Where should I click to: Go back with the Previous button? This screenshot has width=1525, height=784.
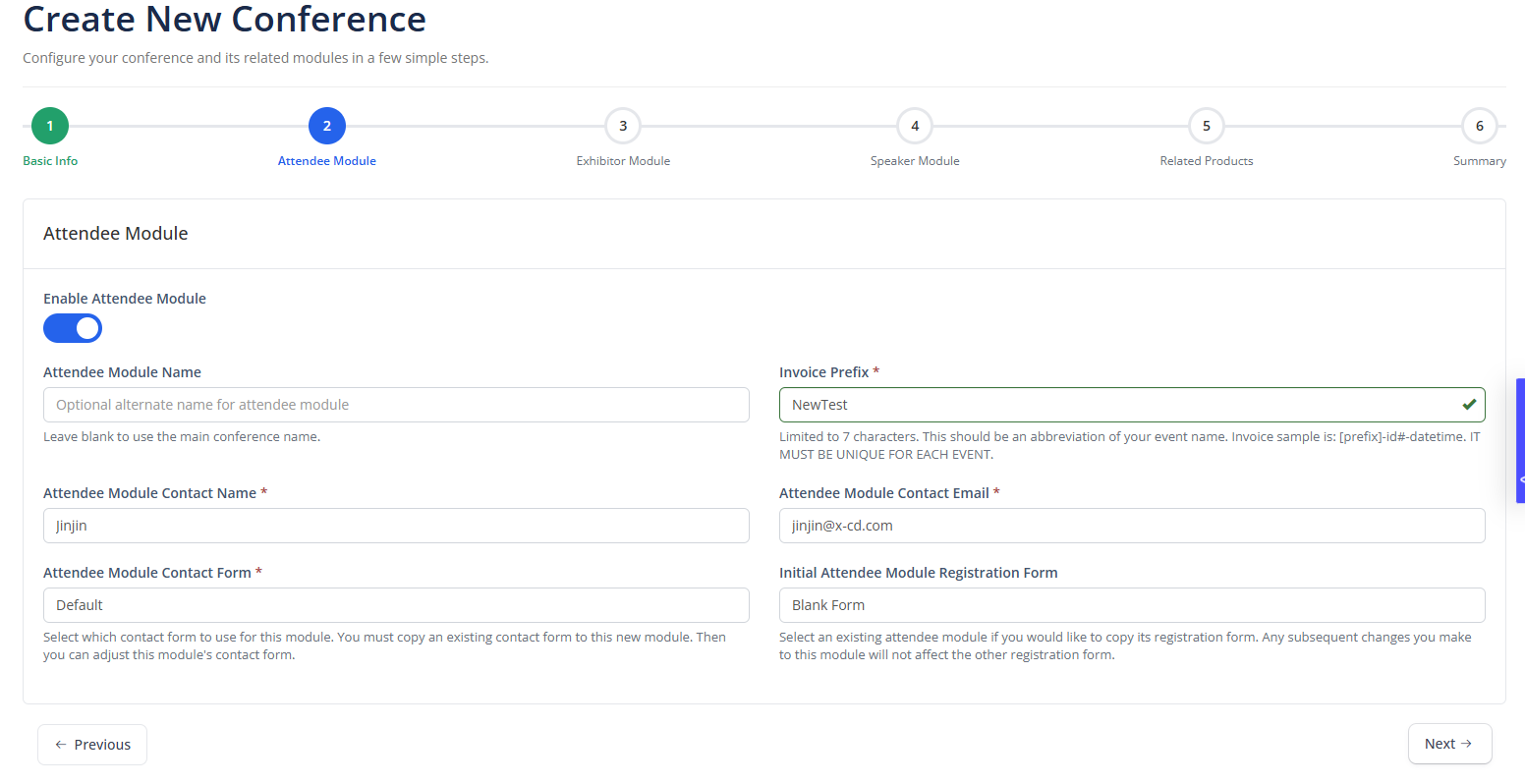(x=92, y=745)
